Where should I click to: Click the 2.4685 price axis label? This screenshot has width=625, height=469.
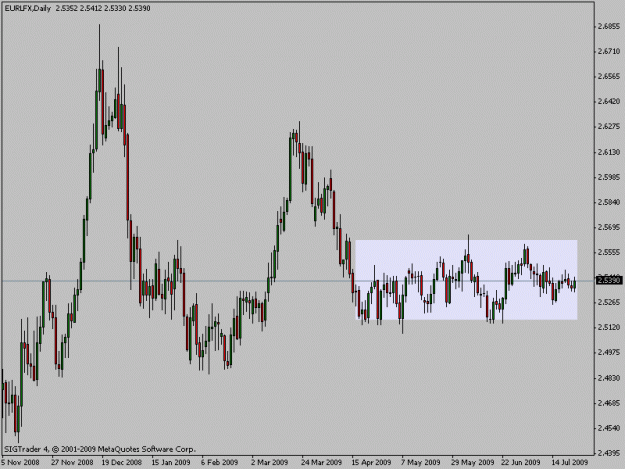(x=609, y=403)
